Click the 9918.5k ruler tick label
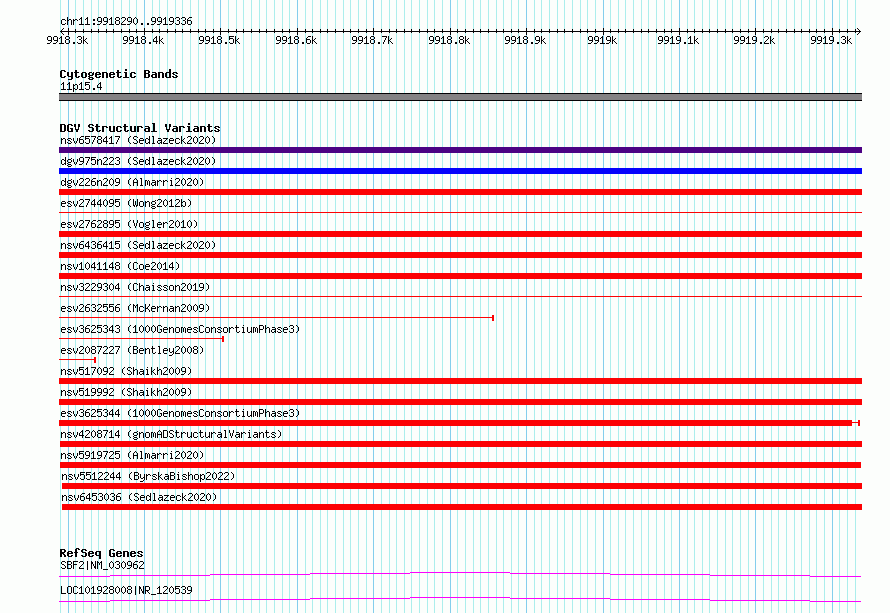Viewport: 890px width, 613px height. tap(219, 40)
